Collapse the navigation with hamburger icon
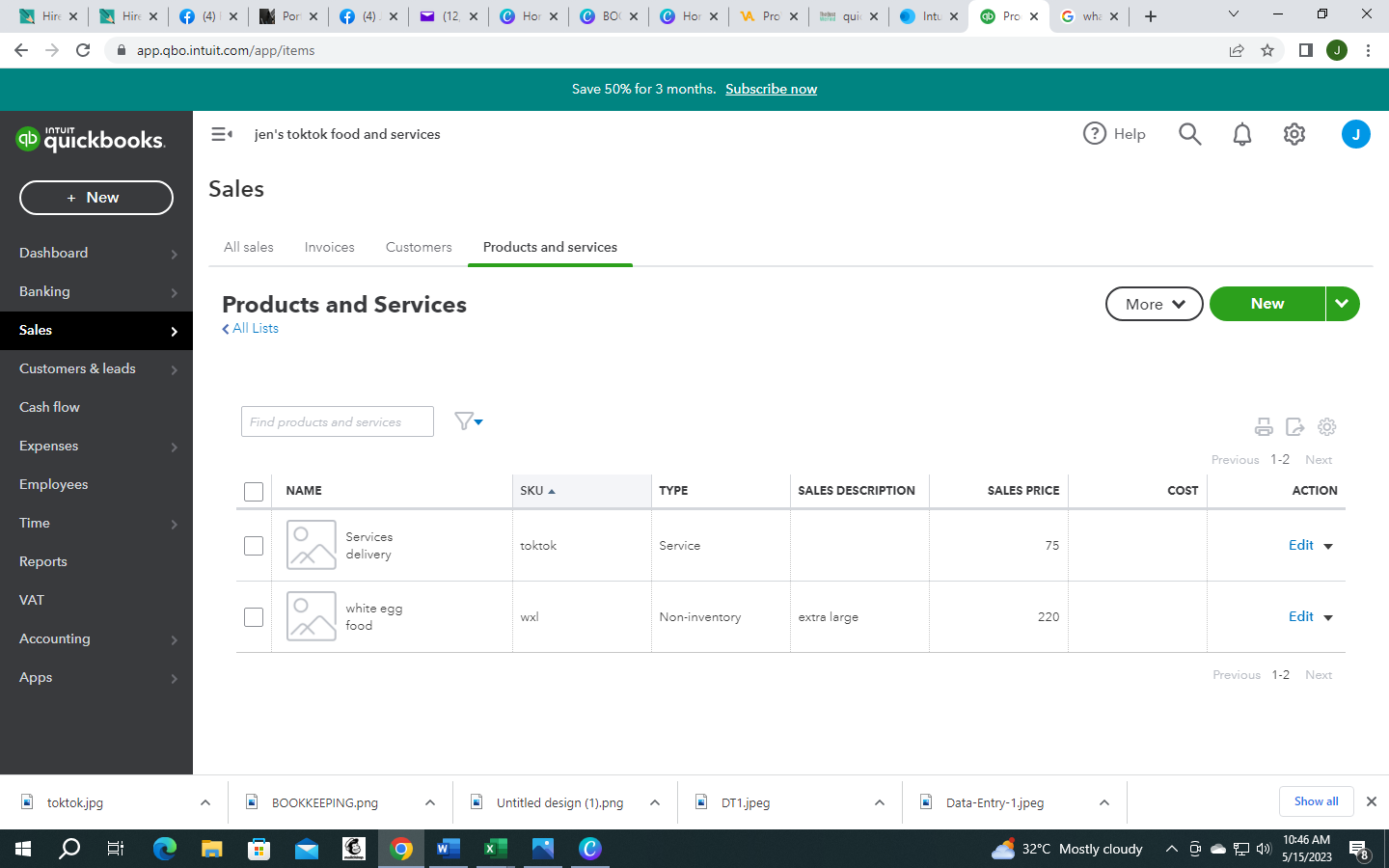This screenshot has width=1389, height=868. tap(222, 134)
